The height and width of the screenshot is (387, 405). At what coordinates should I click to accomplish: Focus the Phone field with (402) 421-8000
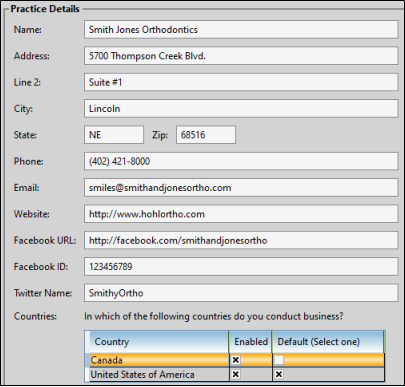241,161
